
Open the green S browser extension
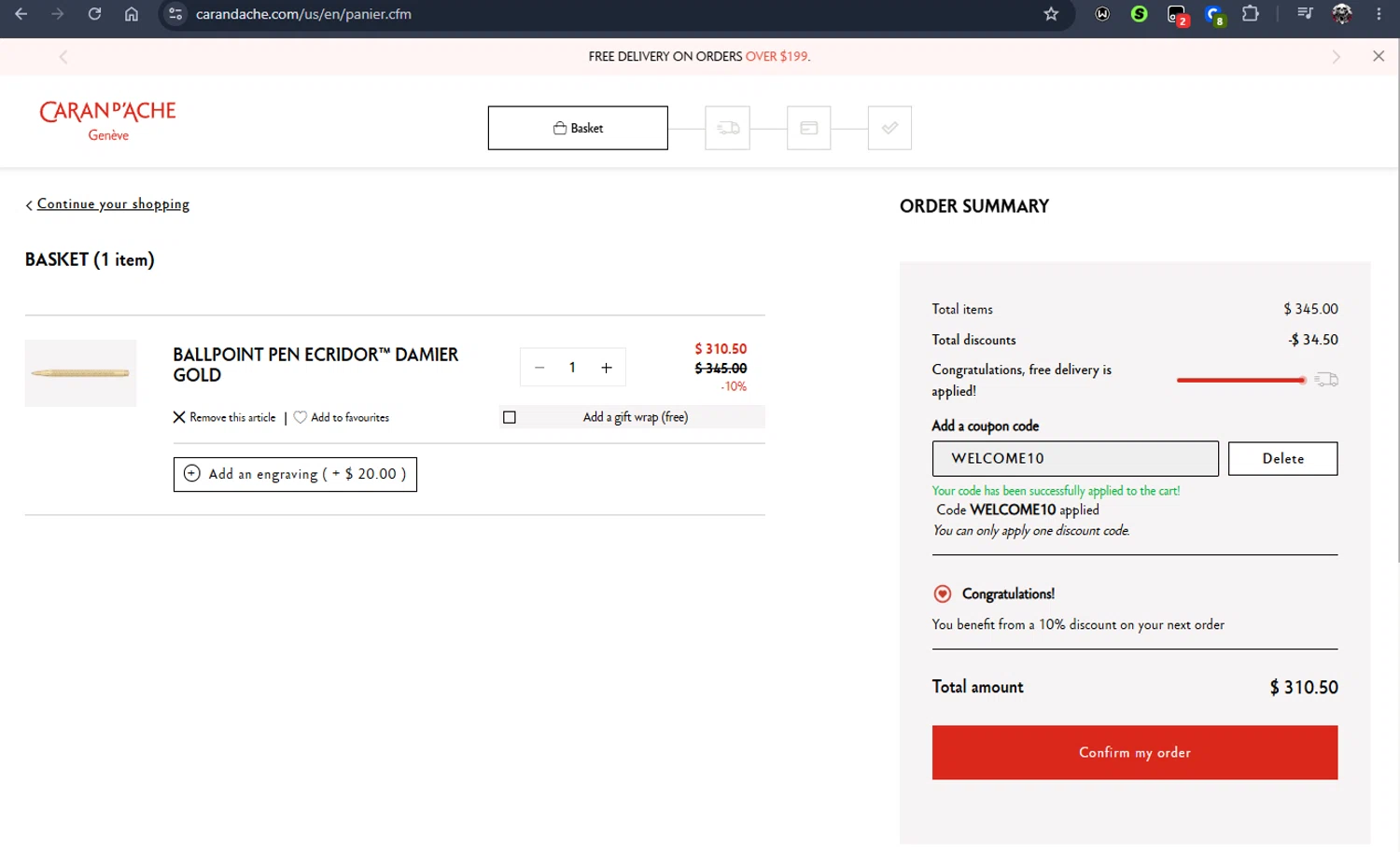click(1139, 14)
